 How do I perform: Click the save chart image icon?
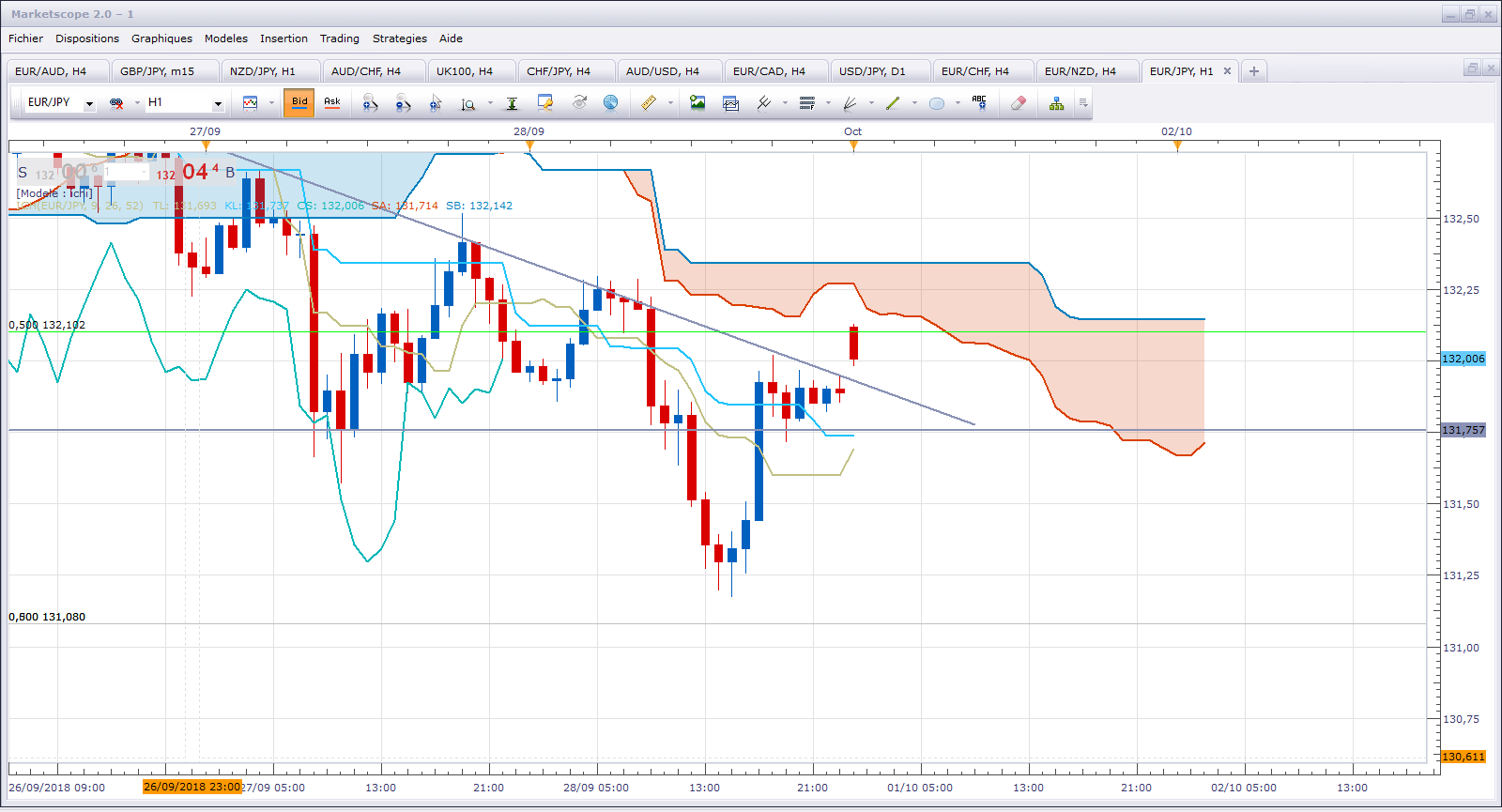pyautogui.click(x=697, y=103)
